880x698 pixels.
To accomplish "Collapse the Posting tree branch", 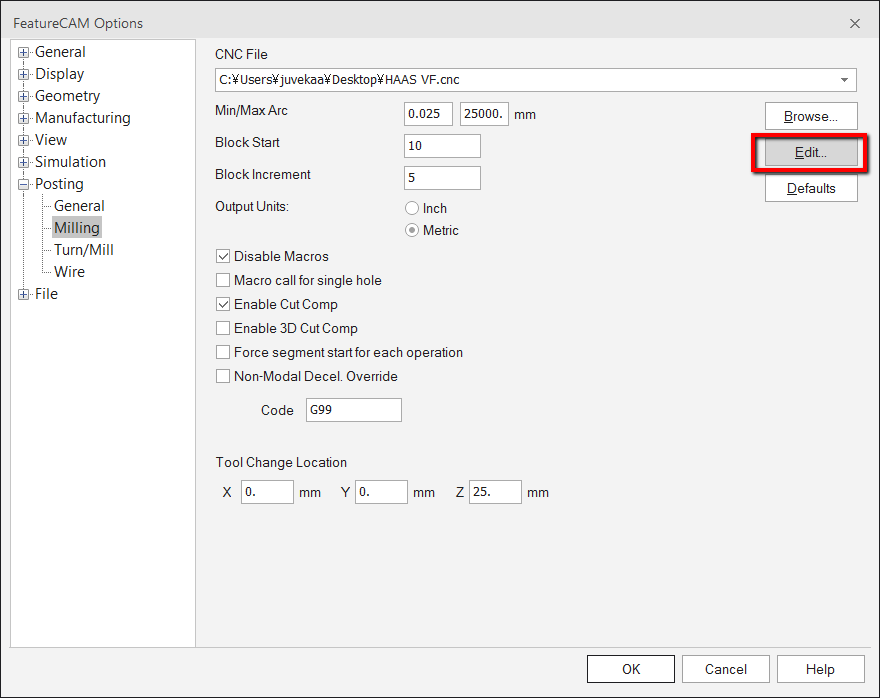I will click(x=23, y=183).
